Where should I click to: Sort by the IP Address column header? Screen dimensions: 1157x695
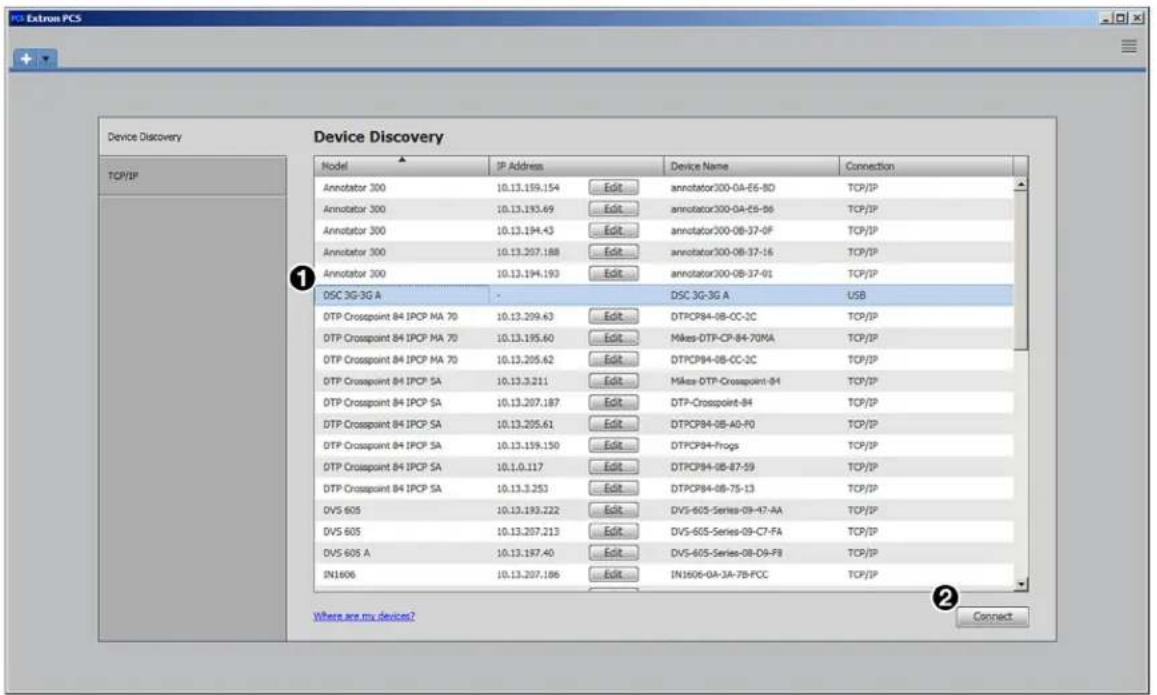click(576, 166)
